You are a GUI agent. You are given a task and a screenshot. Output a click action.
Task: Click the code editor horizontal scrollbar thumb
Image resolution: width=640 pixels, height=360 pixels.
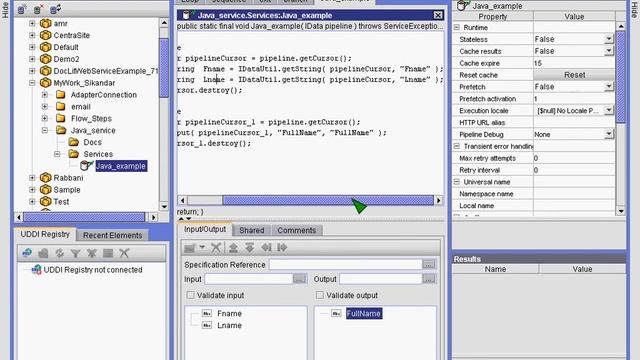coord(328,200)
